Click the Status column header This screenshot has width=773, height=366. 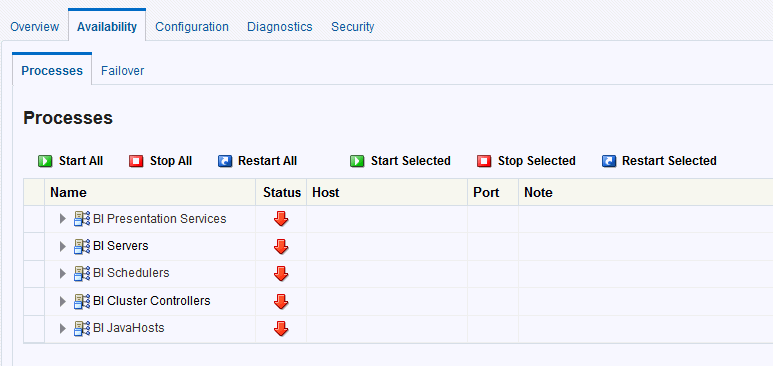tap(282, 192)
